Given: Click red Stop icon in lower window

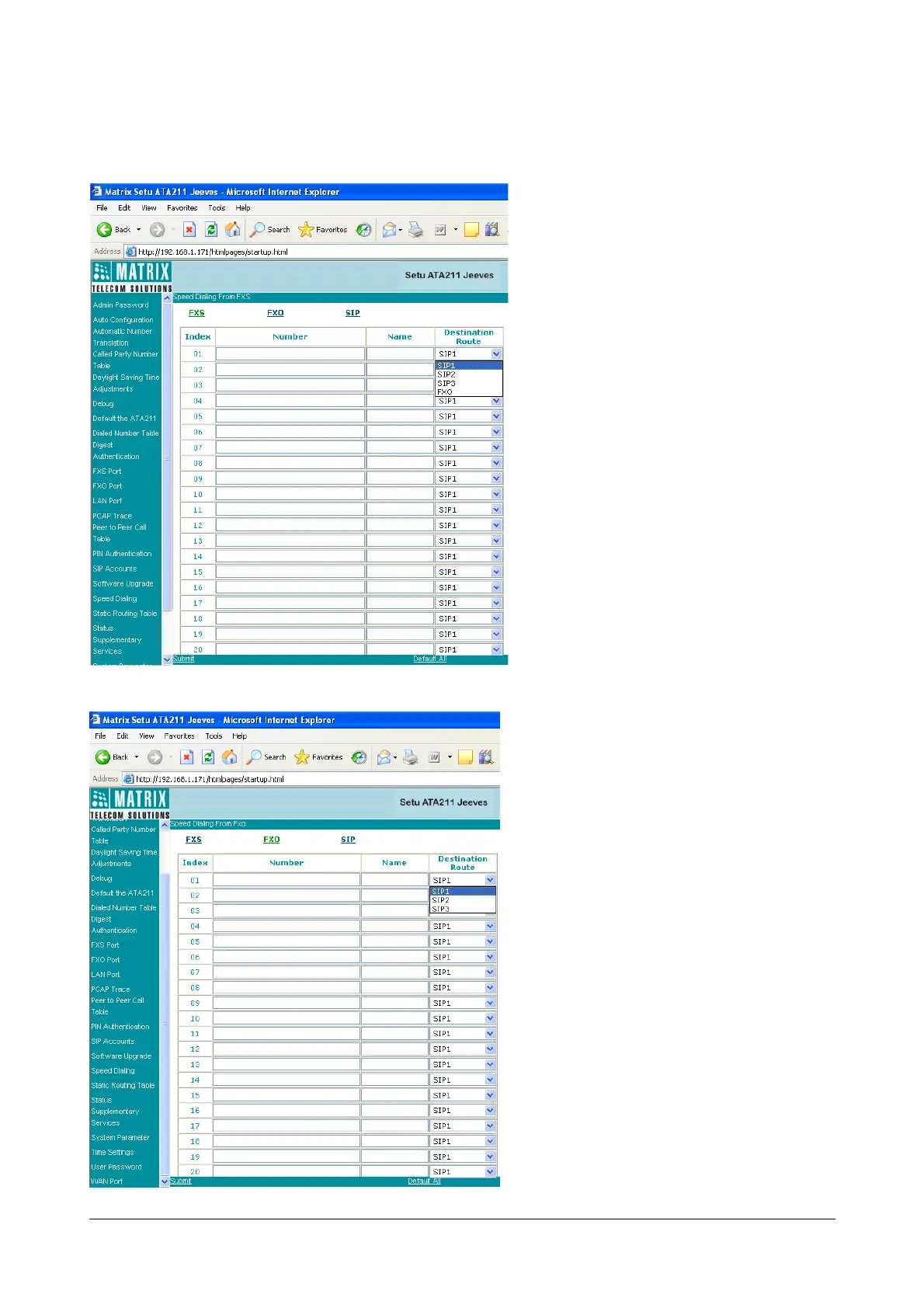Looking at the screenshot, I should coord(187,757).
